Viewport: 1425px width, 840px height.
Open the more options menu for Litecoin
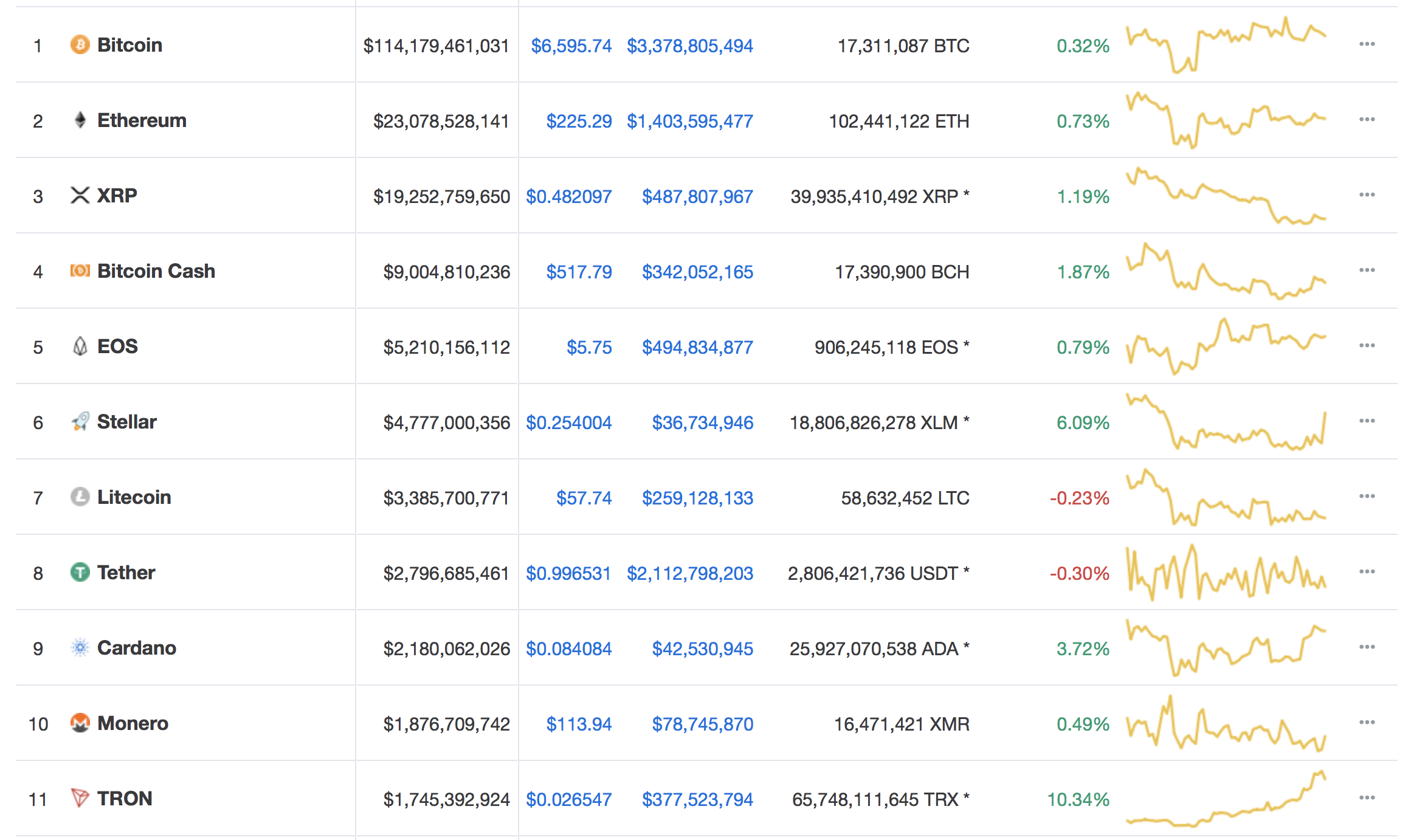pyautogui.click(x=1367, y=497)
